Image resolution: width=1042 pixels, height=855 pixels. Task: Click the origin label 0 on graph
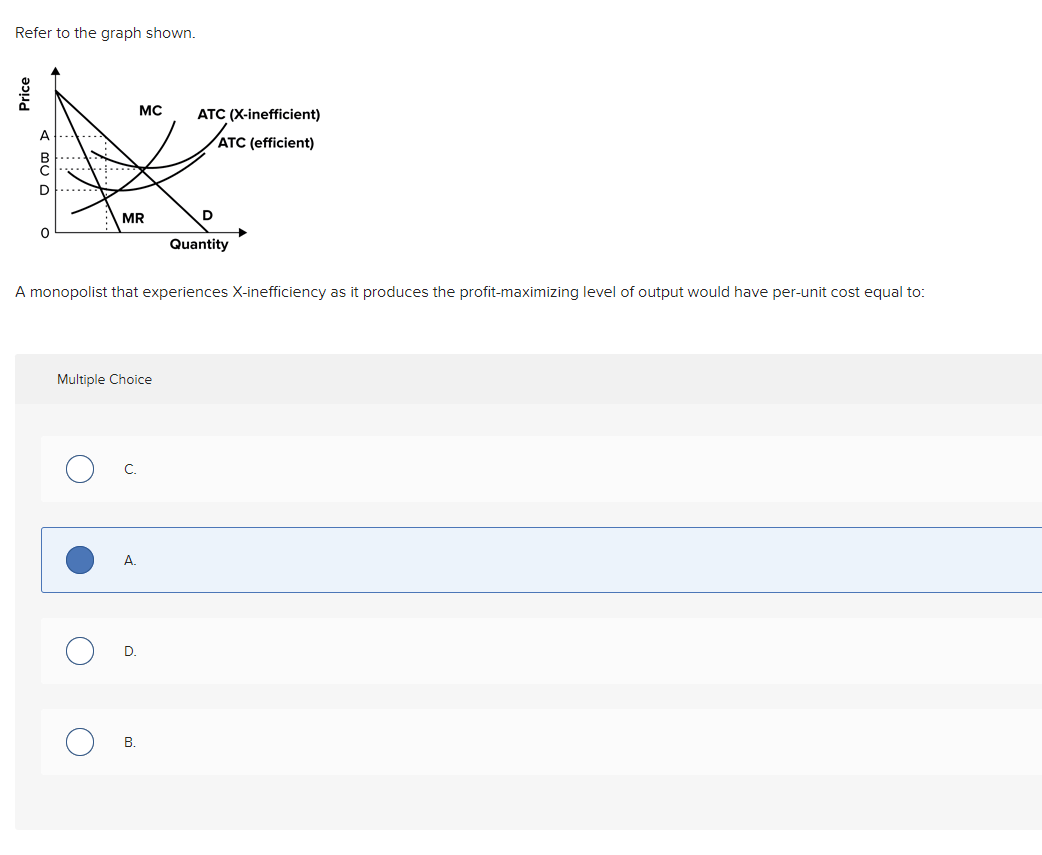(43, 232)
